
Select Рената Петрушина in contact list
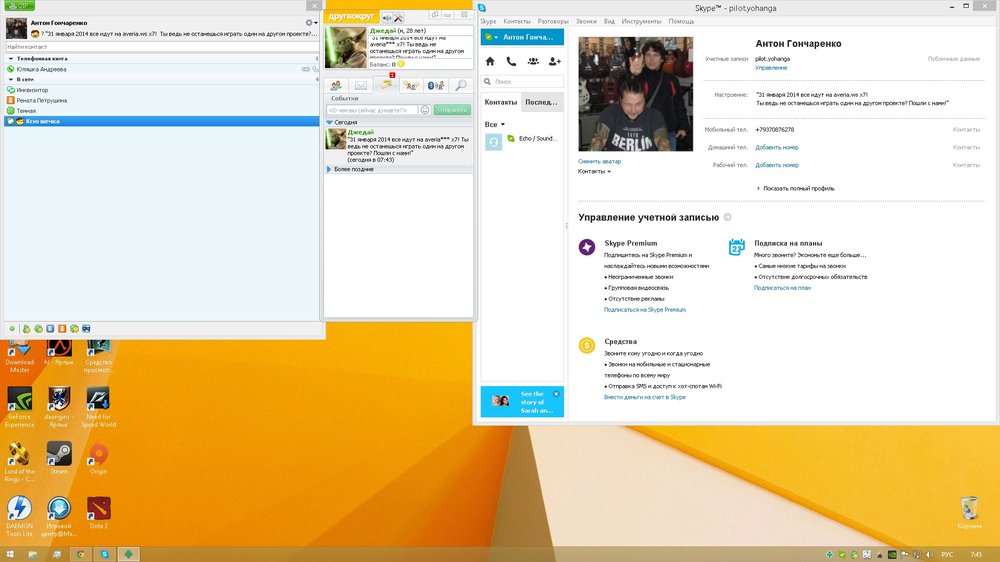40,100
